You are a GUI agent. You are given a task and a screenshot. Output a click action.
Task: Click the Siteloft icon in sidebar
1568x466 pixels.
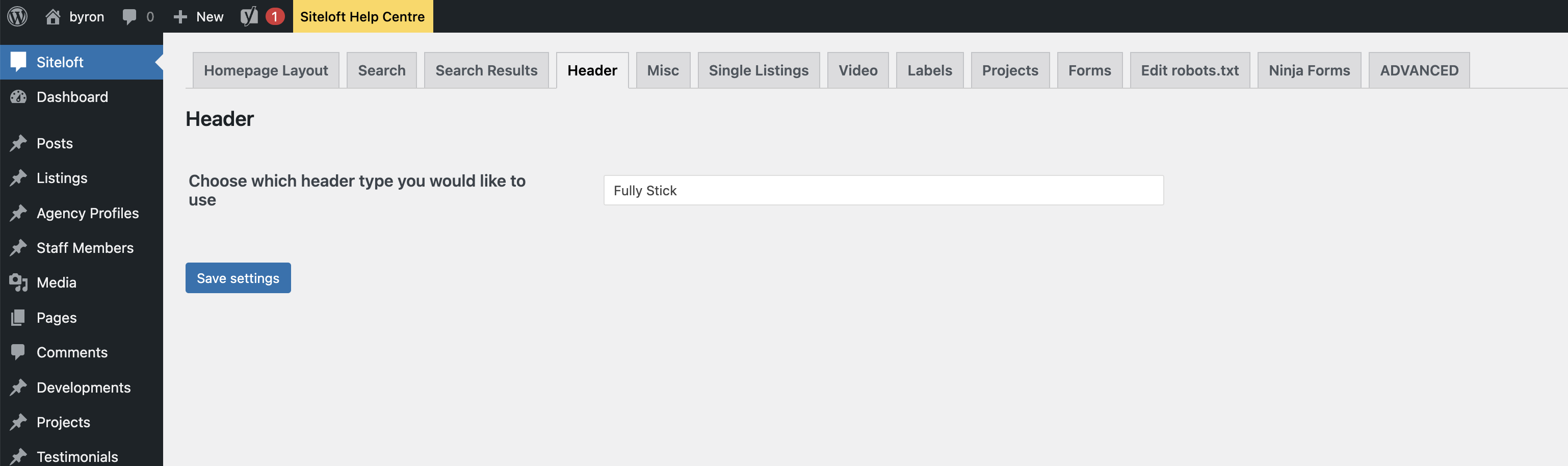(19, 62)
